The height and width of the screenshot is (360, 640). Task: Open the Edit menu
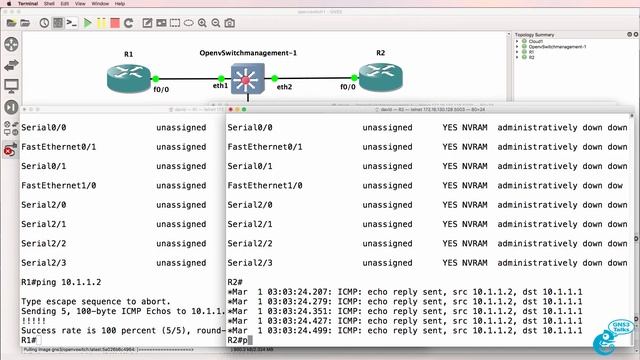(64, 4)
